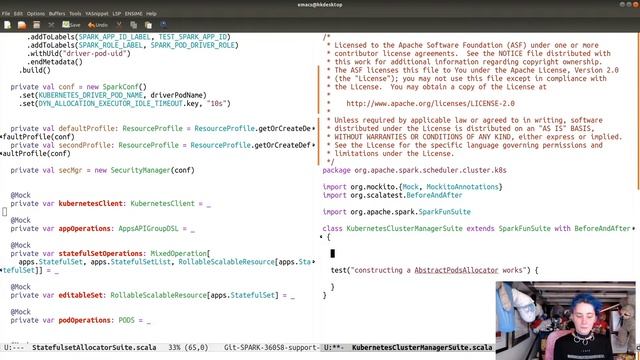Click the Save toolbar button
Viewport: 640px width, 360px height.
coord(71,25)
